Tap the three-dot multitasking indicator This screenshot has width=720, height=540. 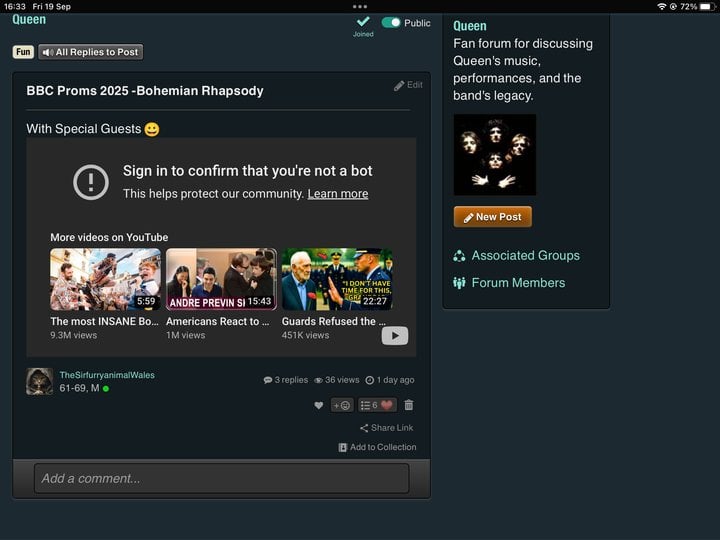pos(360,6)
